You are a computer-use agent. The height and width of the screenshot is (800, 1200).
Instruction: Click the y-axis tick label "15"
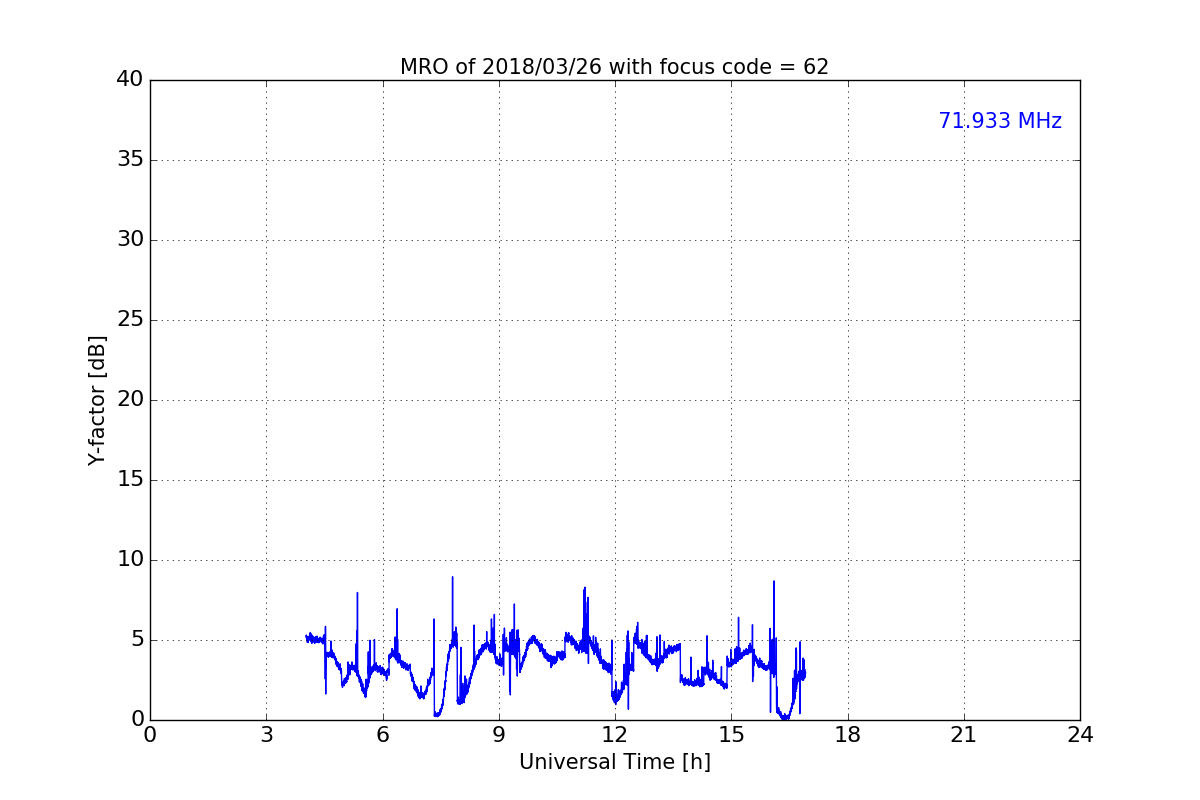pyautogui.click(x=130, y=480)
